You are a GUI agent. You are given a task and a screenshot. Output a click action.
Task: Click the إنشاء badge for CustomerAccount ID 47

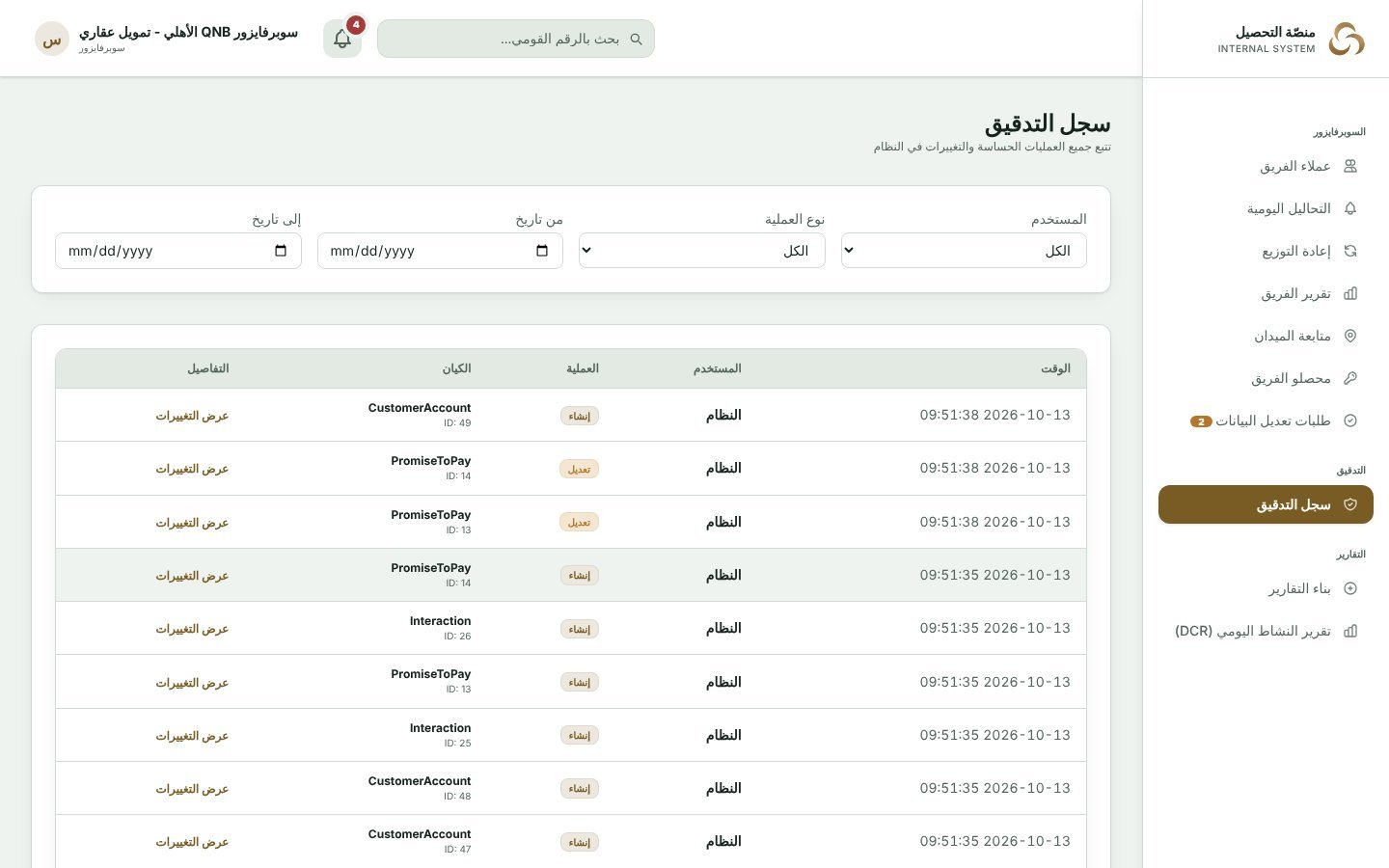(x=580, y=842)
